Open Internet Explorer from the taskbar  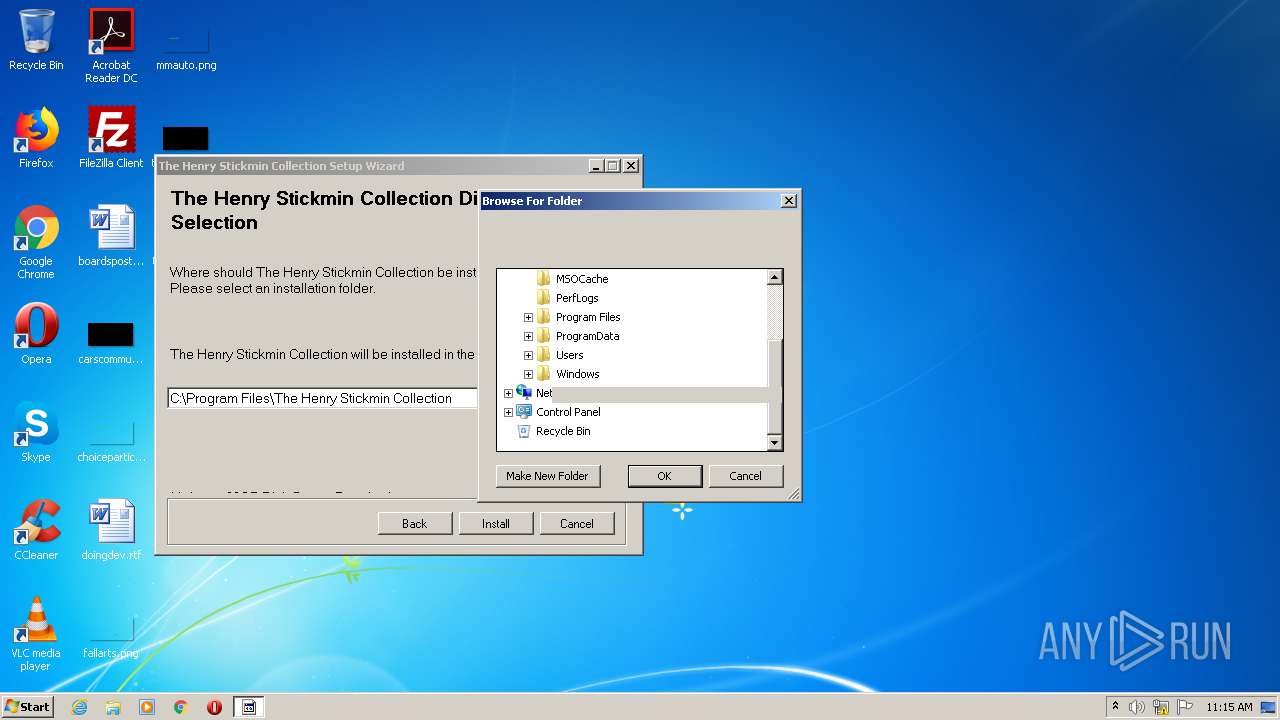click(79, 707)
